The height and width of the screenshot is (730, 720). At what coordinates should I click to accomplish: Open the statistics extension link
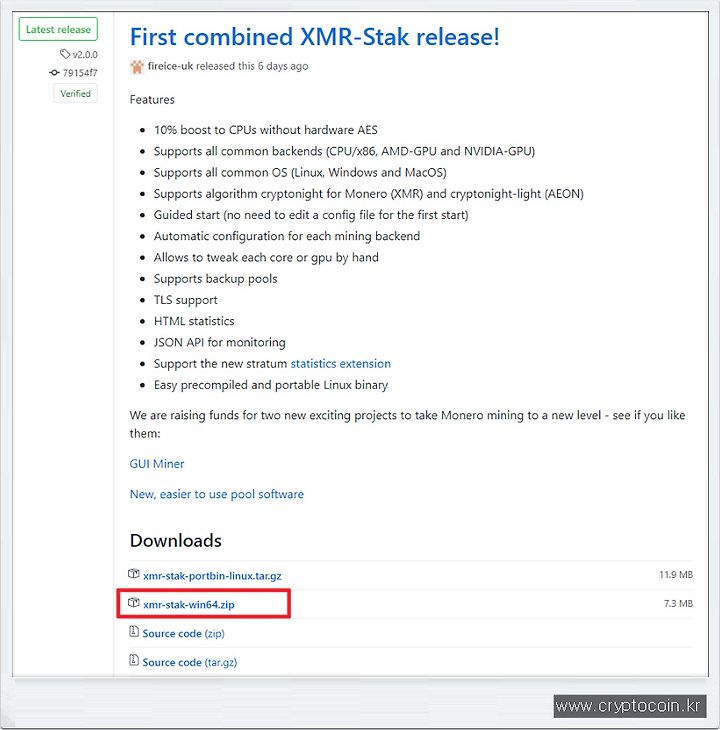[341, 364]
